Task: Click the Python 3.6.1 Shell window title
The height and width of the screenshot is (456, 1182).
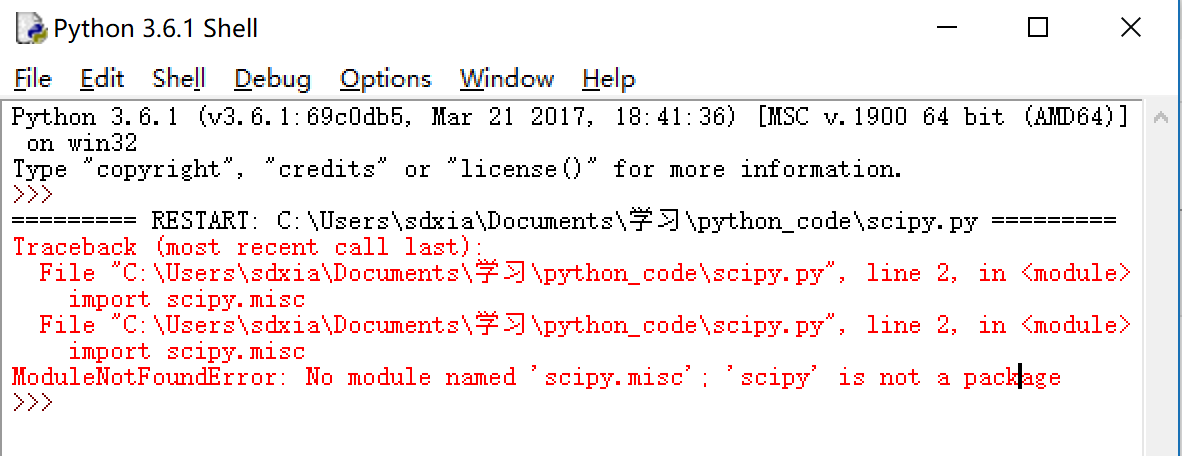Action: click(156, 29)
